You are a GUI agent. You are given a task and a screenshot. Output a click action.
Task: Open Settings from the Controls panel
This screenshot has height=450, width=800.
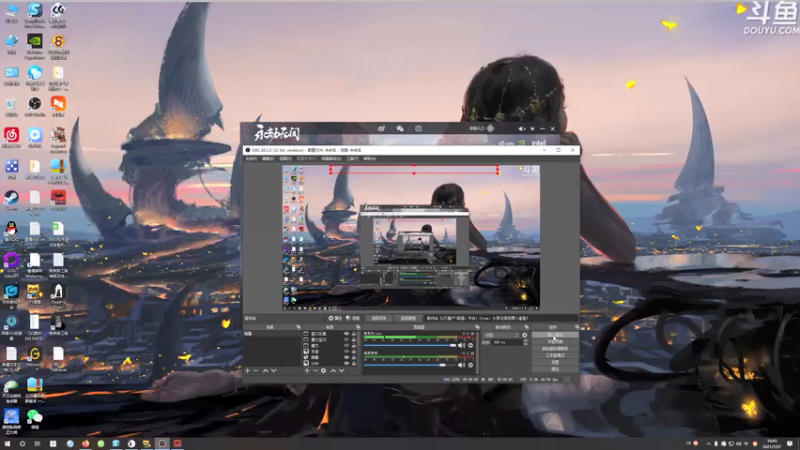(x=555, y=362)
